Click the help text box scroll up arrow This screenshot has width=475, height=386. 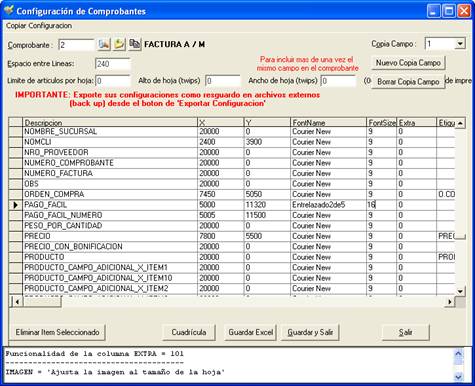[459, 353]
